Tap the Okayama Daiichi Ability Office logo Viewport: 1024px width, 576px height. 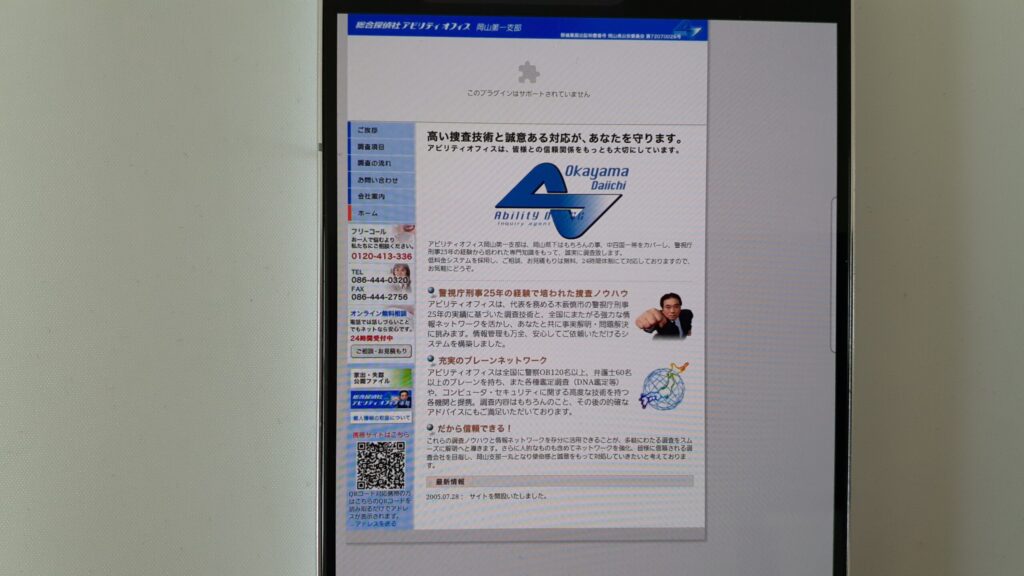coord(560,200)
